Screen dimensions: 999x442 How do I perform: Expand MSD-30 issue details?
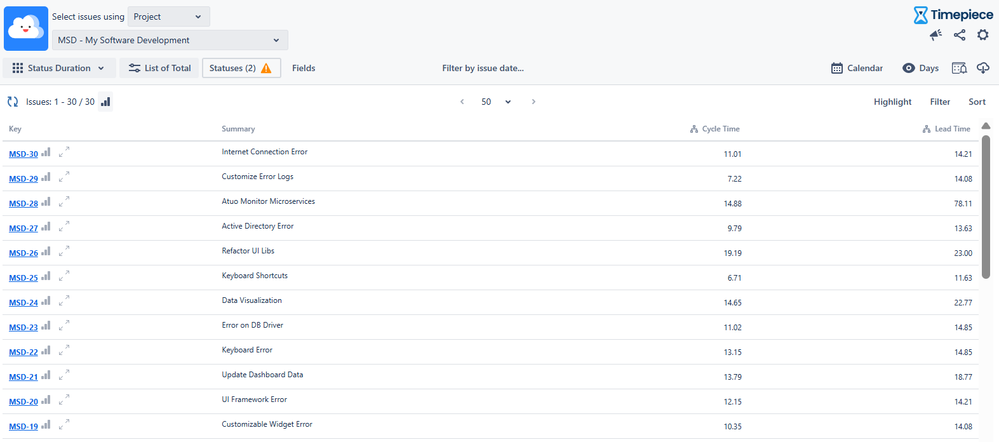click(64, 153)
